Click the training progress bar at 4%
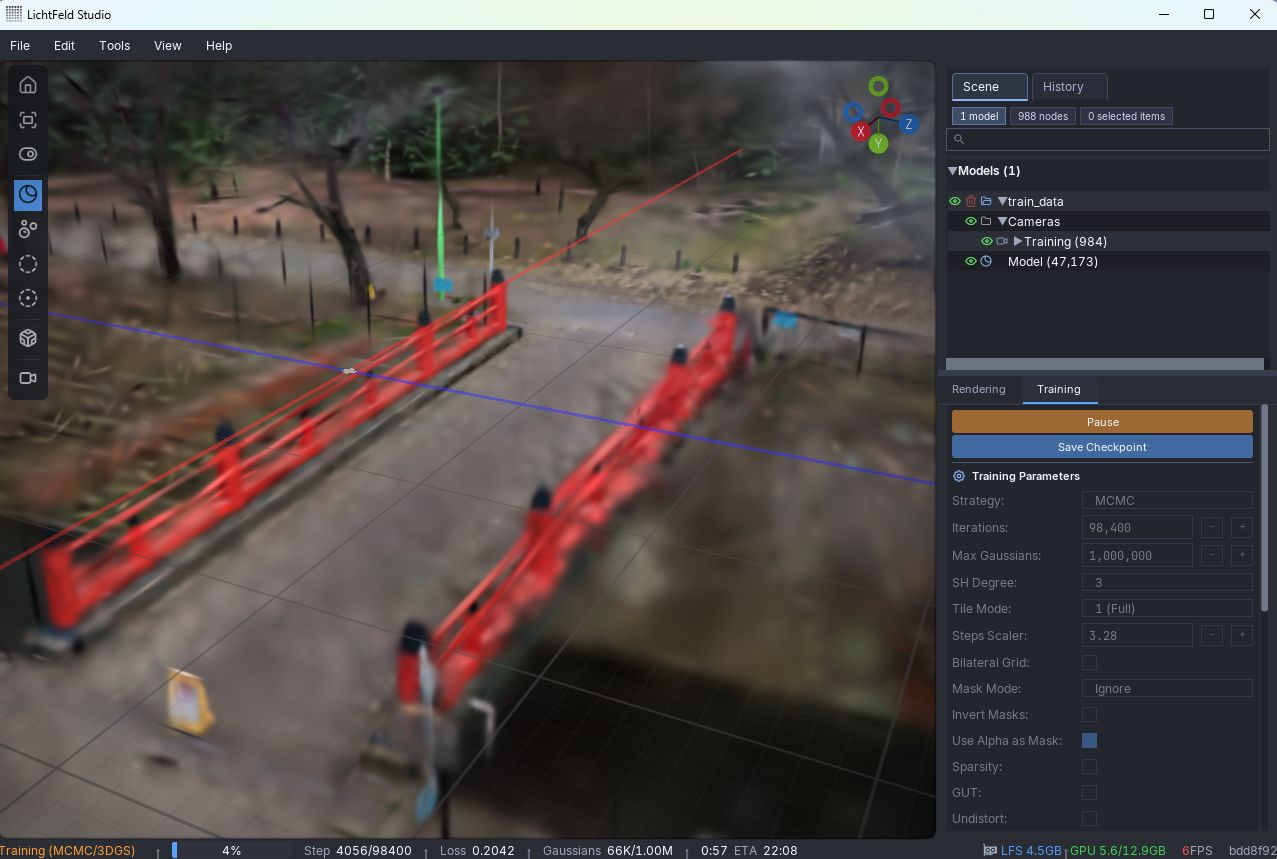 tap(231, 850)
